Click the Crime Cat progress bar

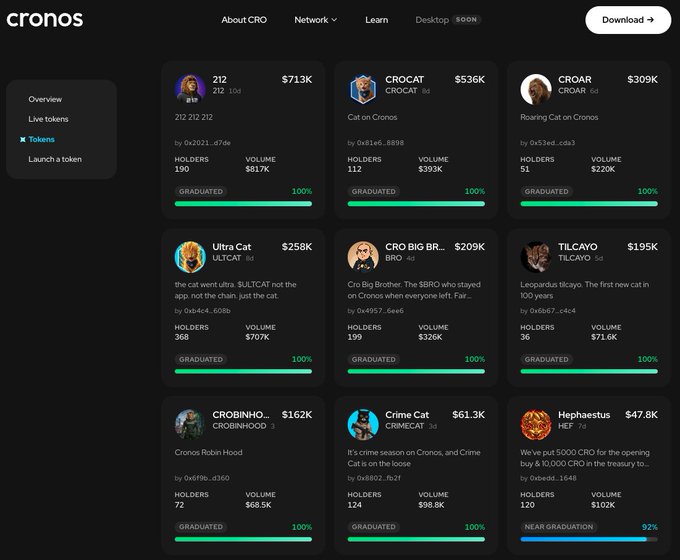pos(416,539)
